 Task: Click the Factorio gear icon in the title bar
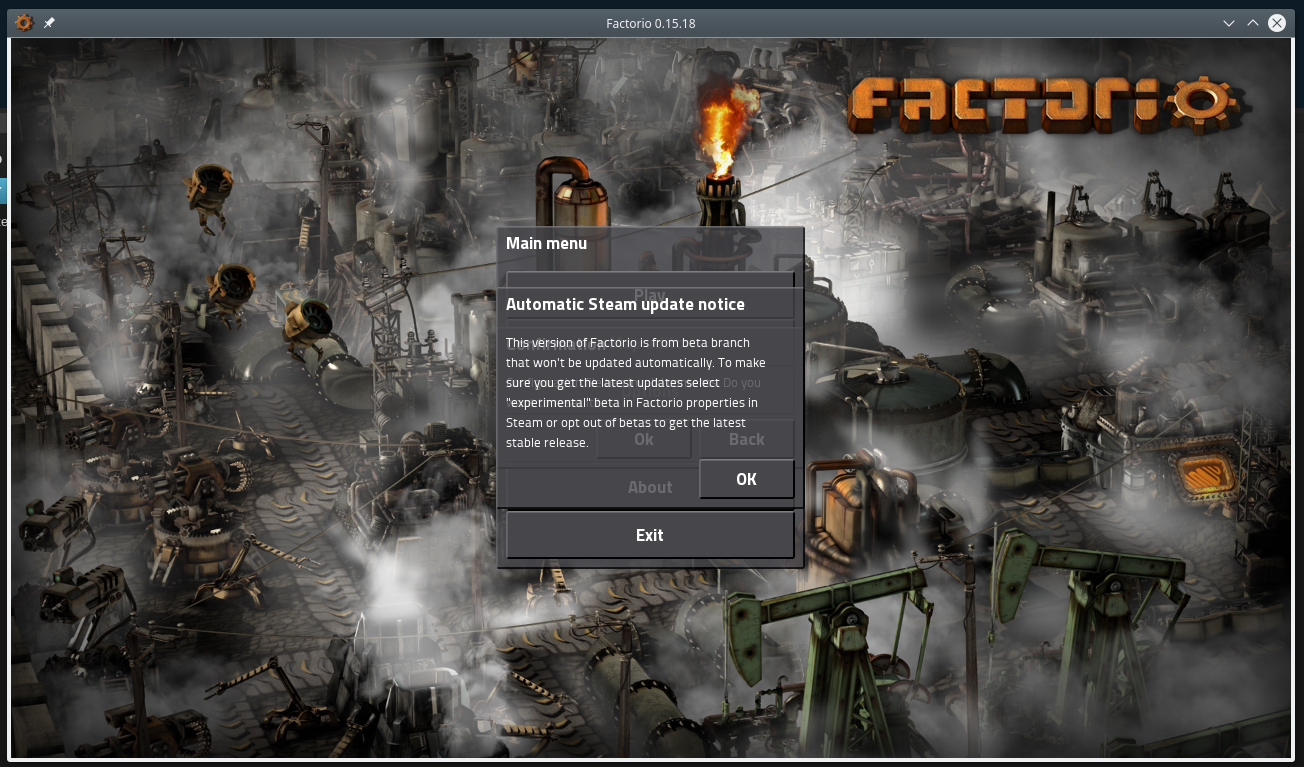24,22
